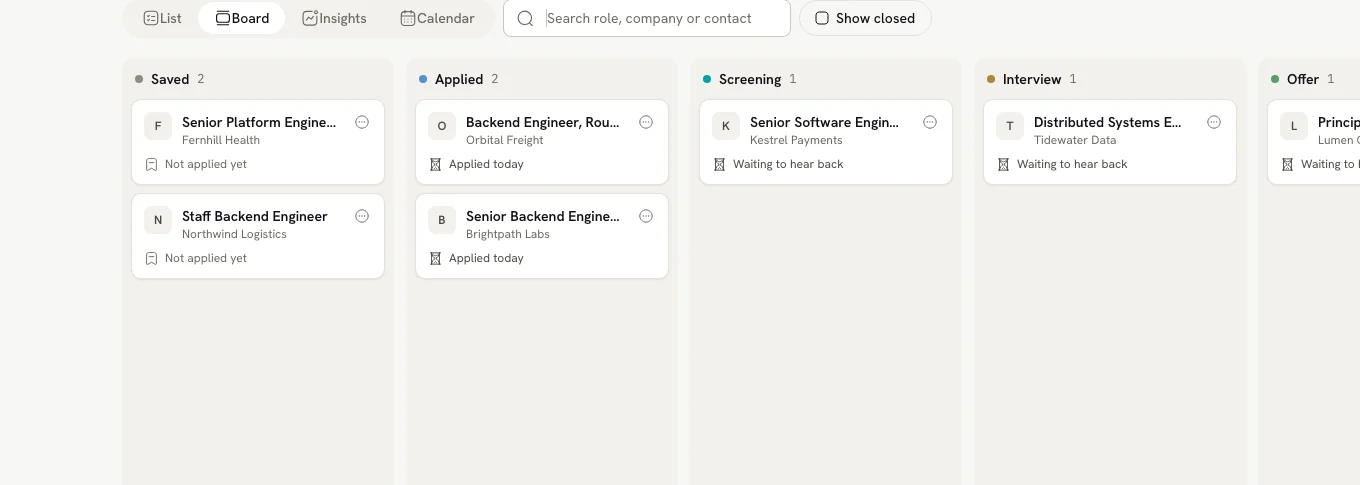
Task: Click the Screening column teal dot
Action: coord(707,79)
